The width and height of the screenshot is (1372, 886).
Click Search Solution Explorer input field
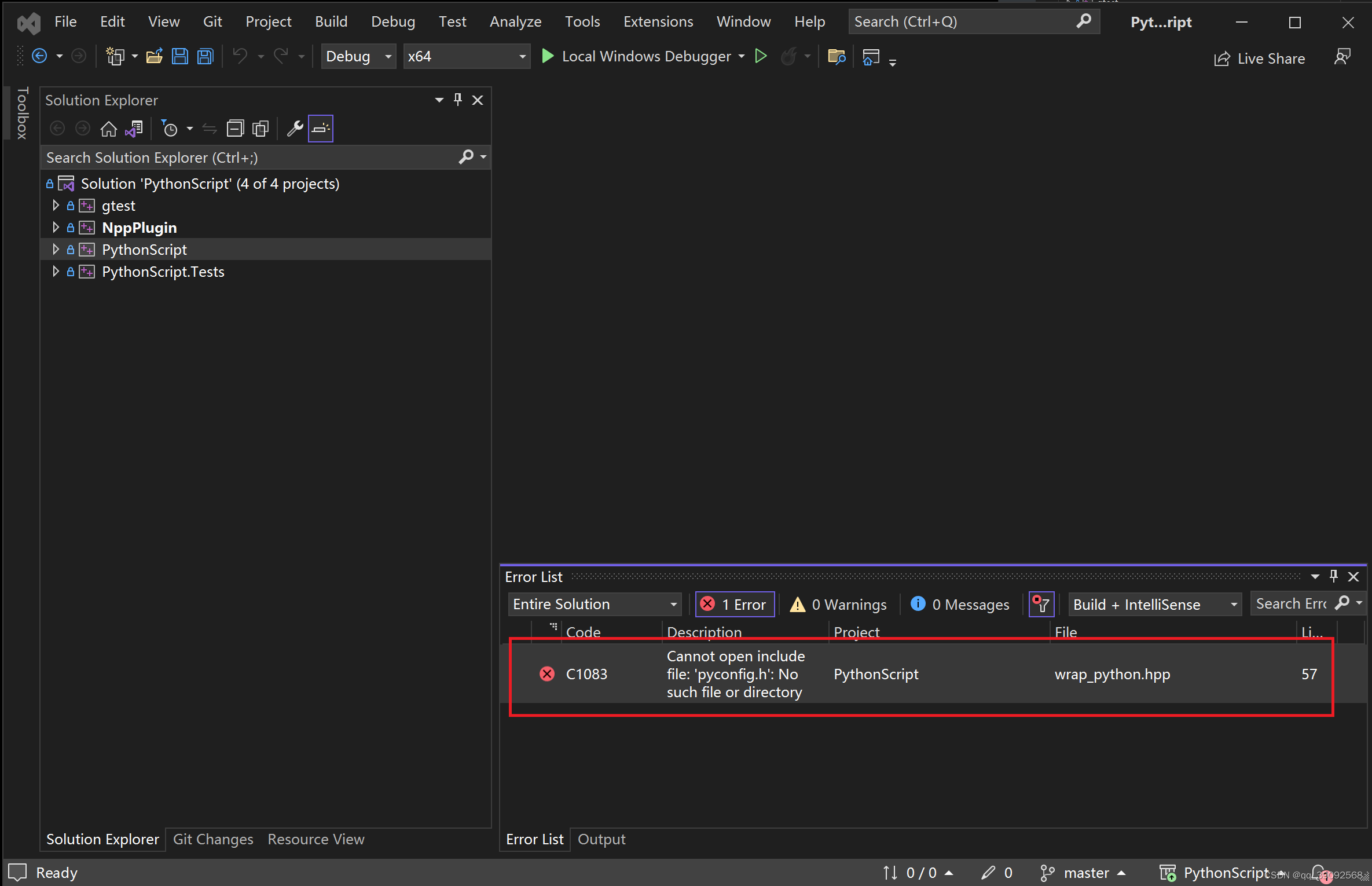249,158
